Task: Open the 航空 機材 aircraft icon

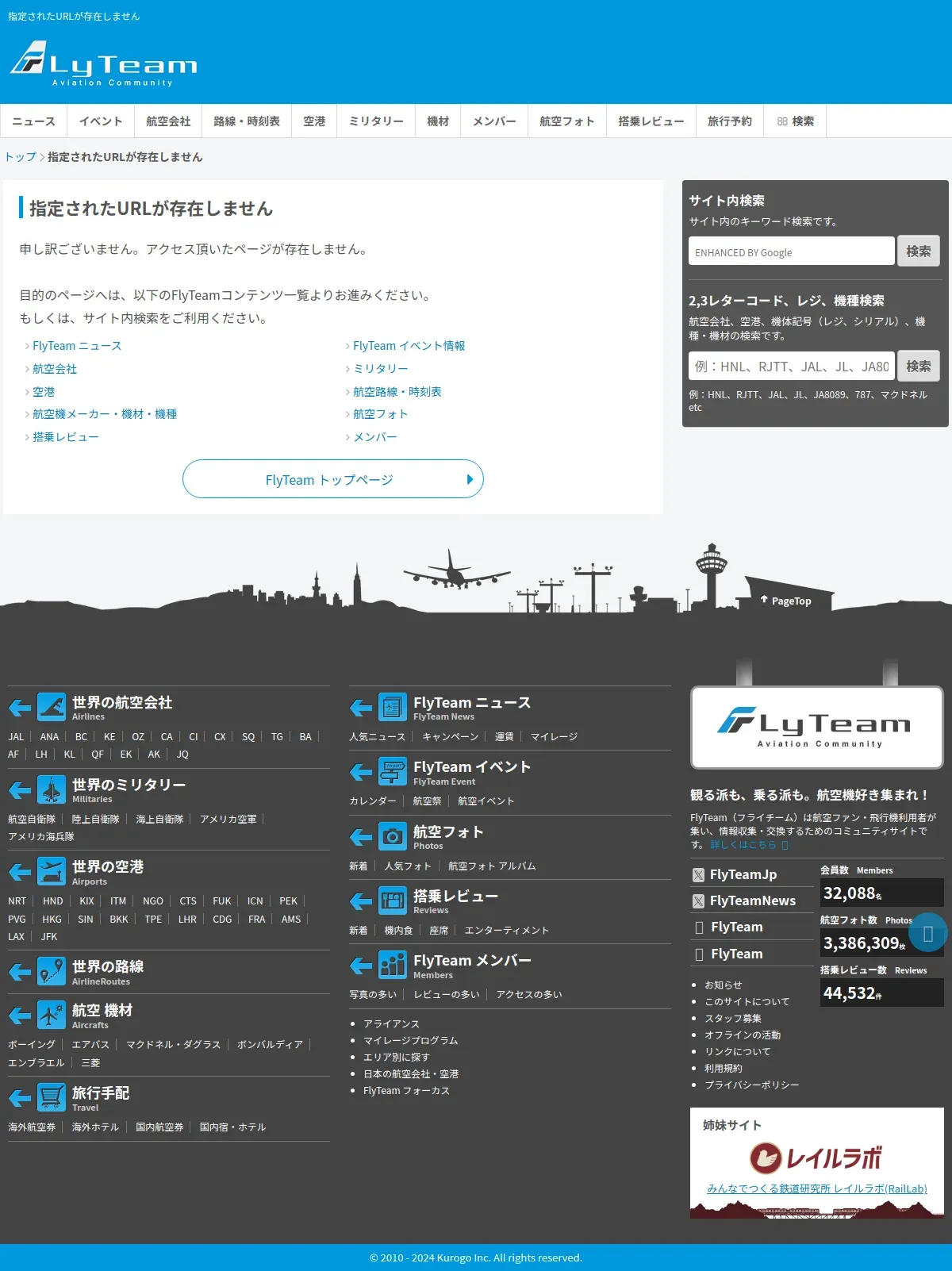Action: 52,1016
